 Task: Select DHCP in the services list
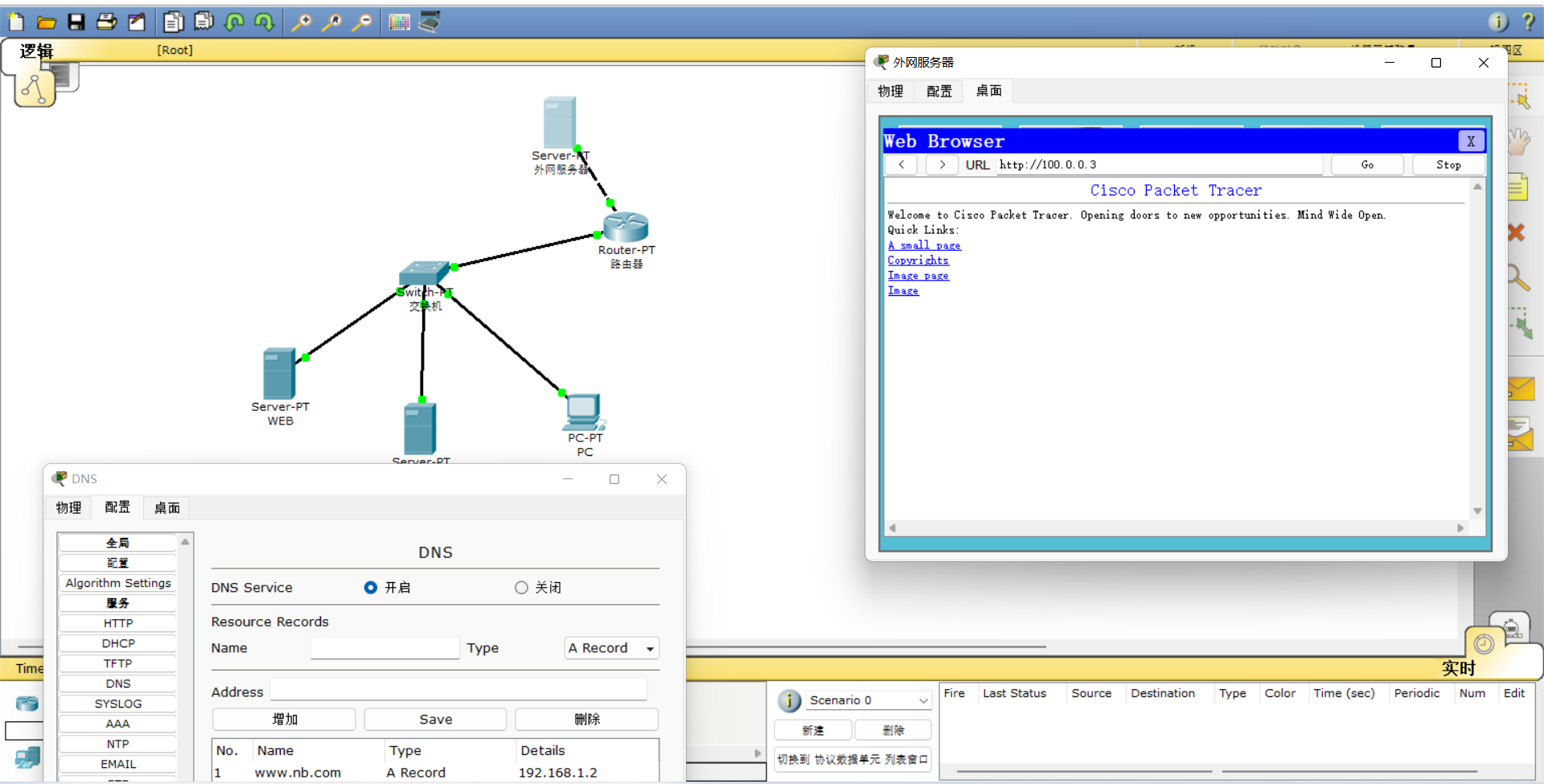(118, 643)
